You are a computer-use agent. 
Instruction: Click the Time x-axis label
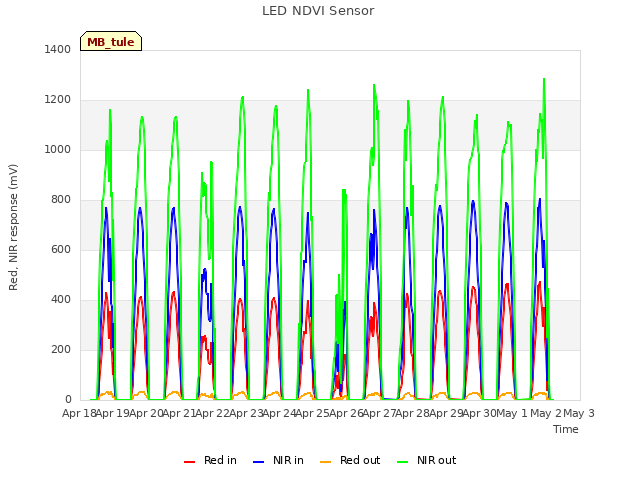566,429
